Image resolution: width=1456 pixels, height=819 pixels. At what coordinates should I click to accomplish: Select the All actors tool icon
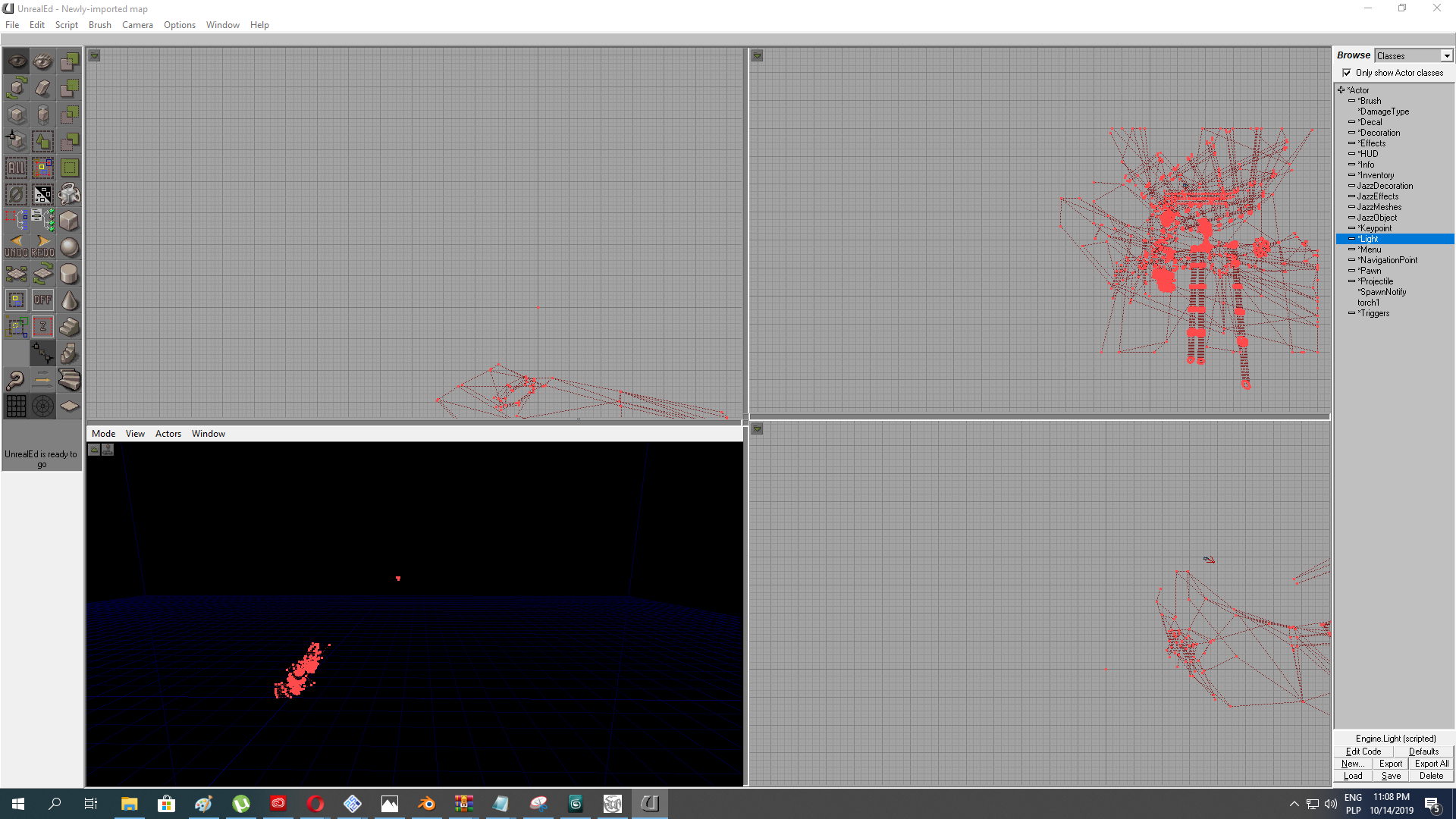(x=17, y=168)
